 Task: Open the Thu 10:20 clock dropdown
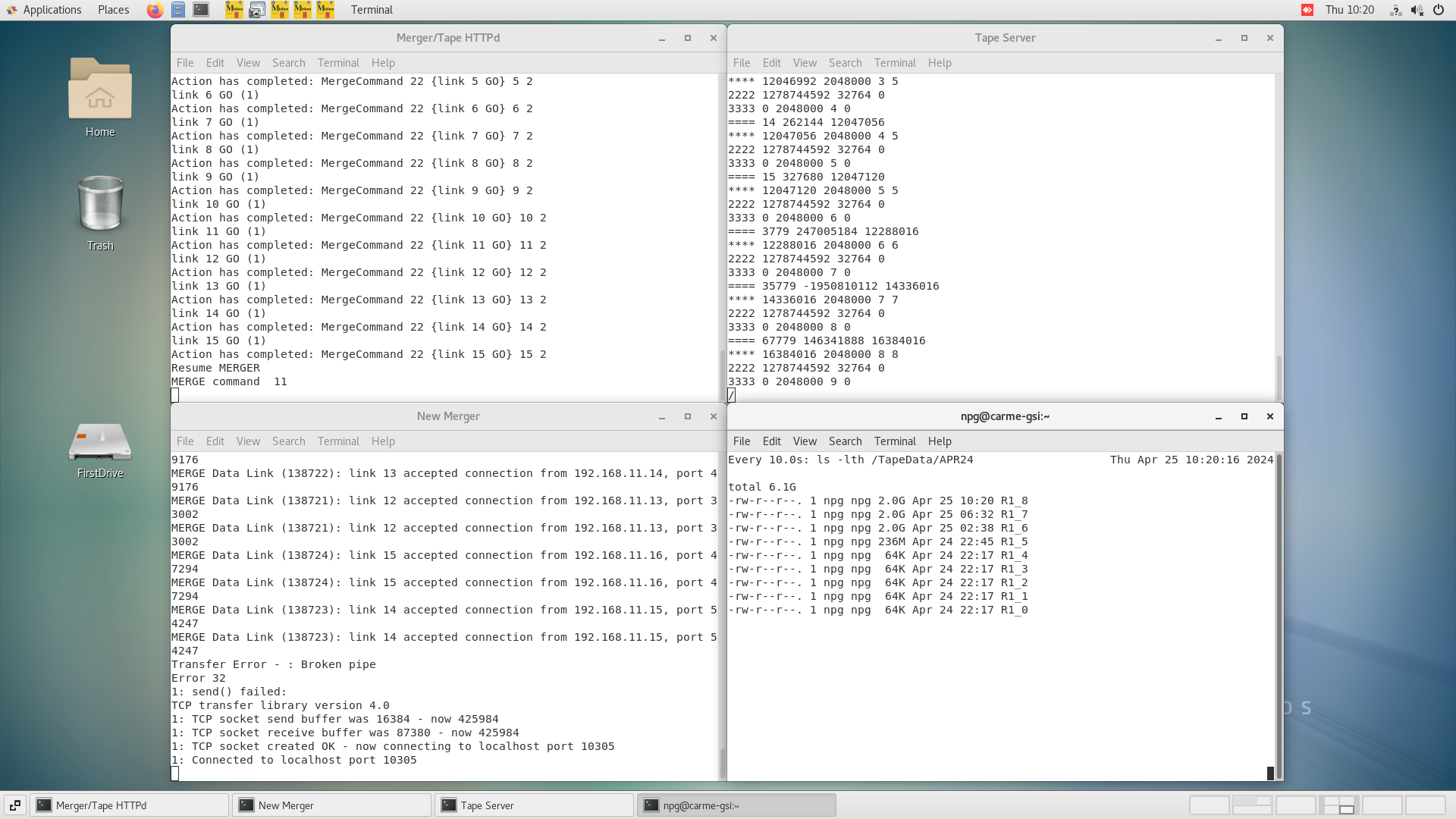tap(1349, 10)
